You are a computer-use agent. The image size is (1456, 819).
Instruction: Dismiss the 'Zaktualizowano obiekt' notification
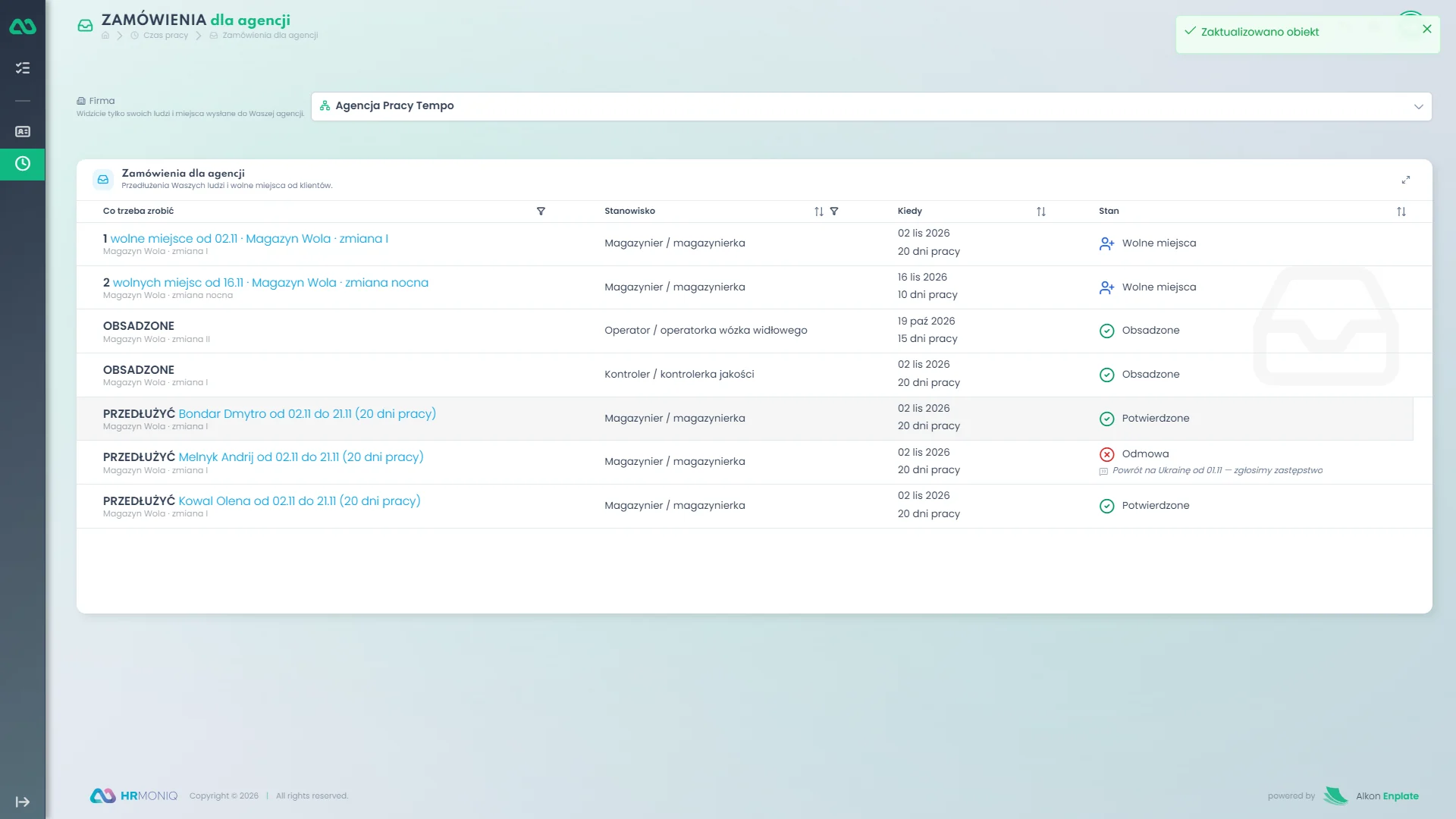pos(1427,29)
